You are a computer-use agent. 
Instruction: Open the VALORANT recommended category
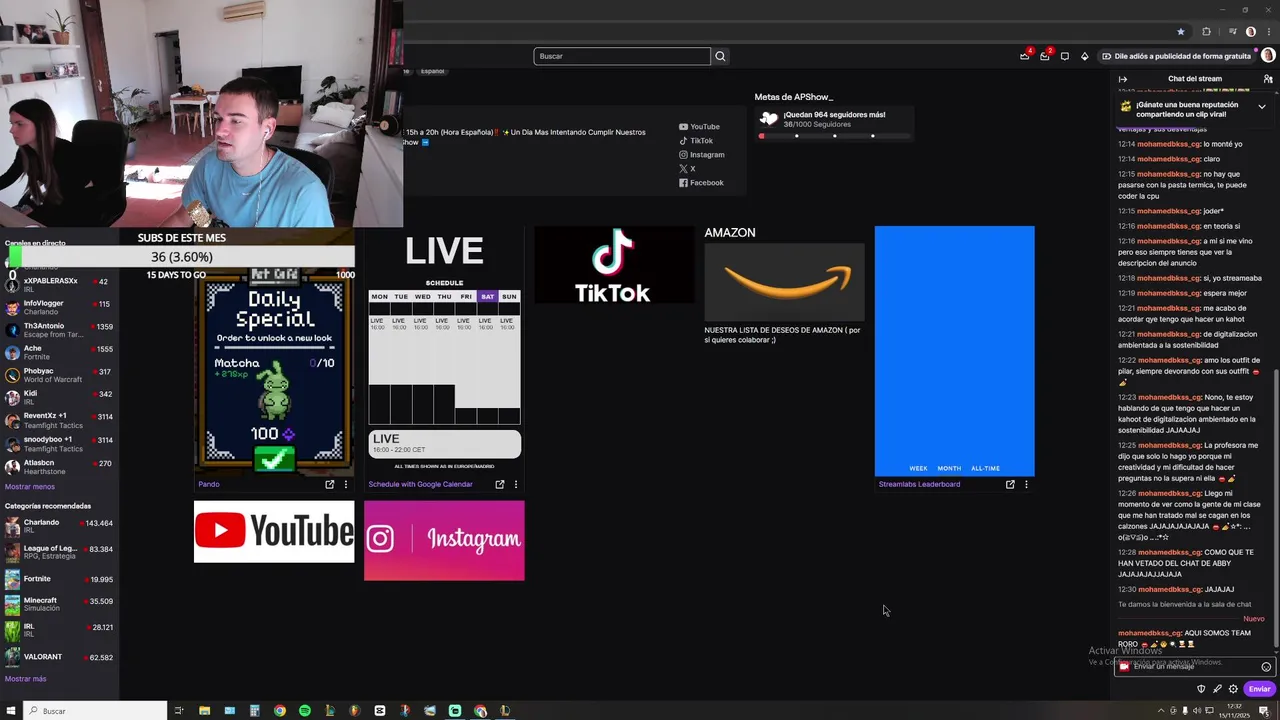click(x=59, y=657)
